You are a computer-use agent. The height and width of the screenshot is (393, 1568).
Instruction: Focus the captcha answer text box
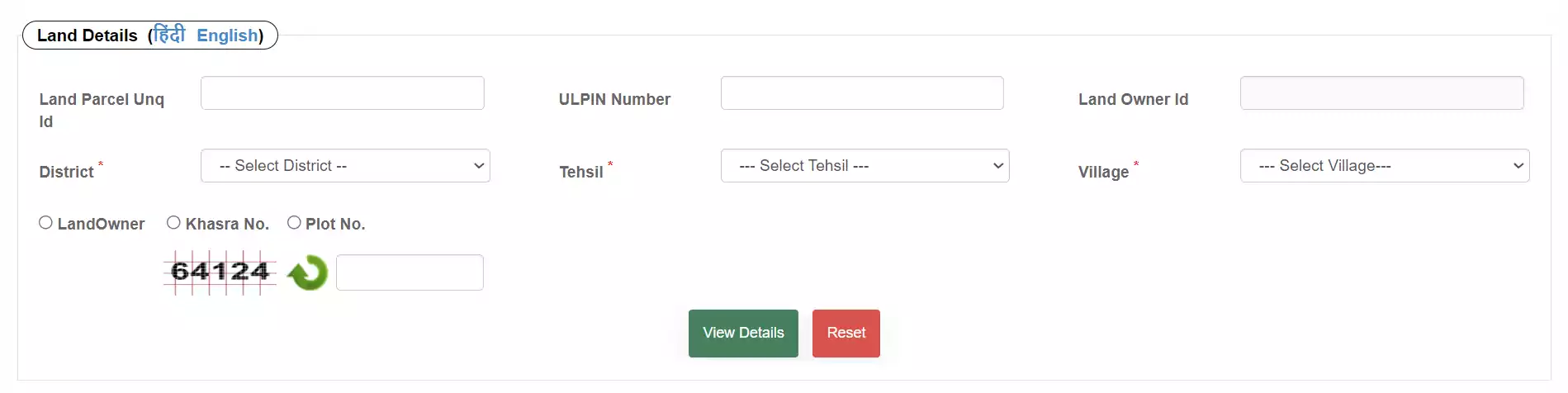(x=410, y=272)
